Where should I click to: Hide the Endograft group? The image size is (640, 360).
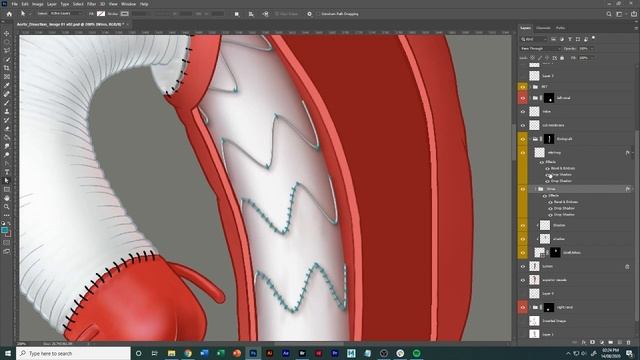point(523,139)
